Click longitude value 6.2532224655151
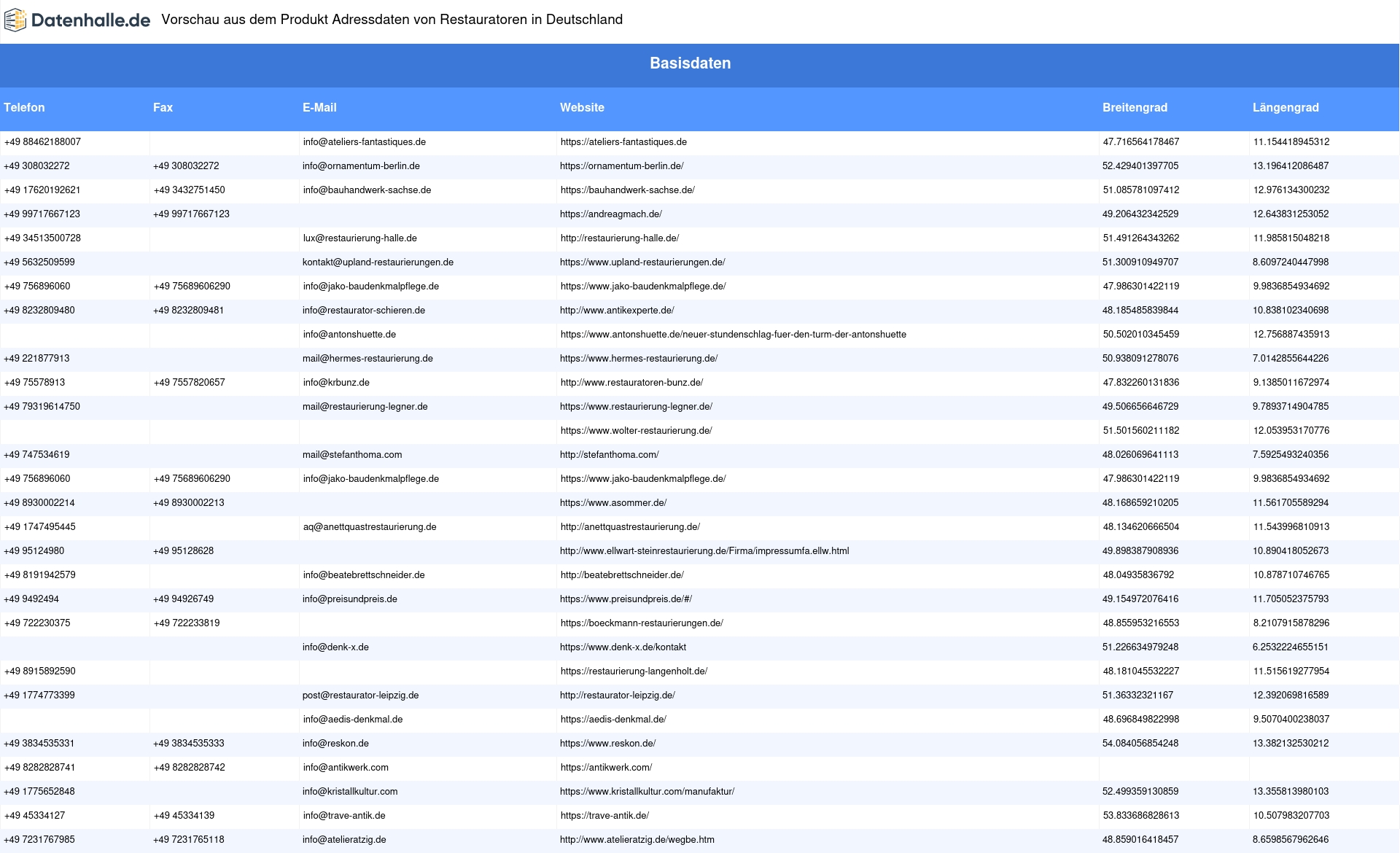The height and width of the screenshot is (853, 1400). pyautogui.click(x=1291, y=647)
